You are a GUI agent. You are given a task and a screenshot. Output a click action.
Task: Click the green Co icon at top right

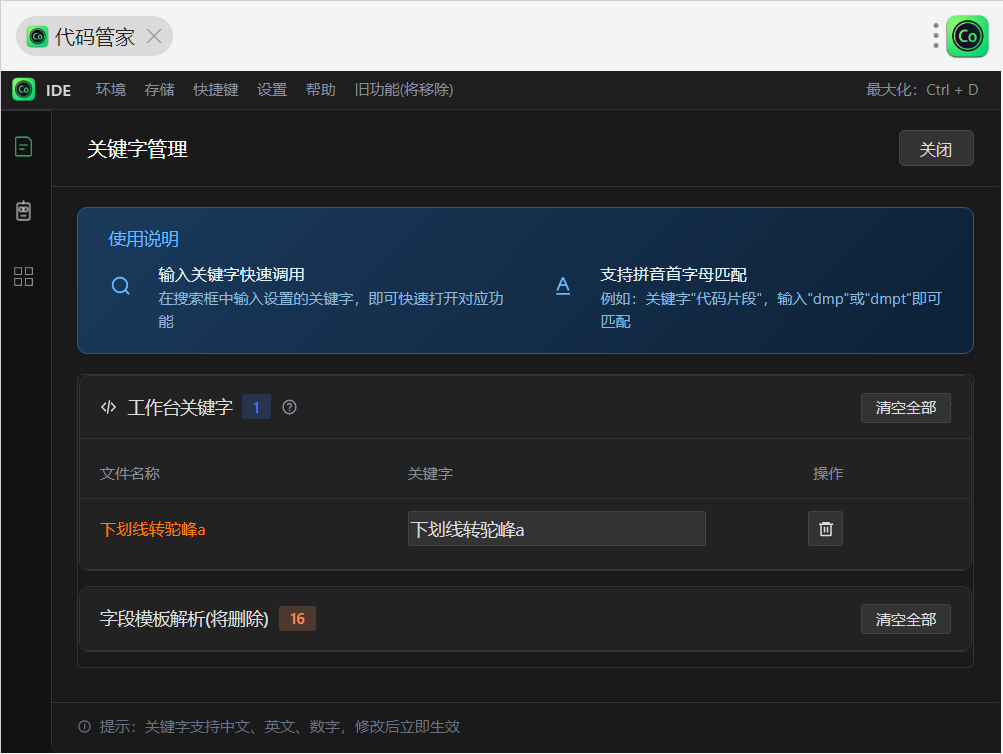(x=967, y=37)
